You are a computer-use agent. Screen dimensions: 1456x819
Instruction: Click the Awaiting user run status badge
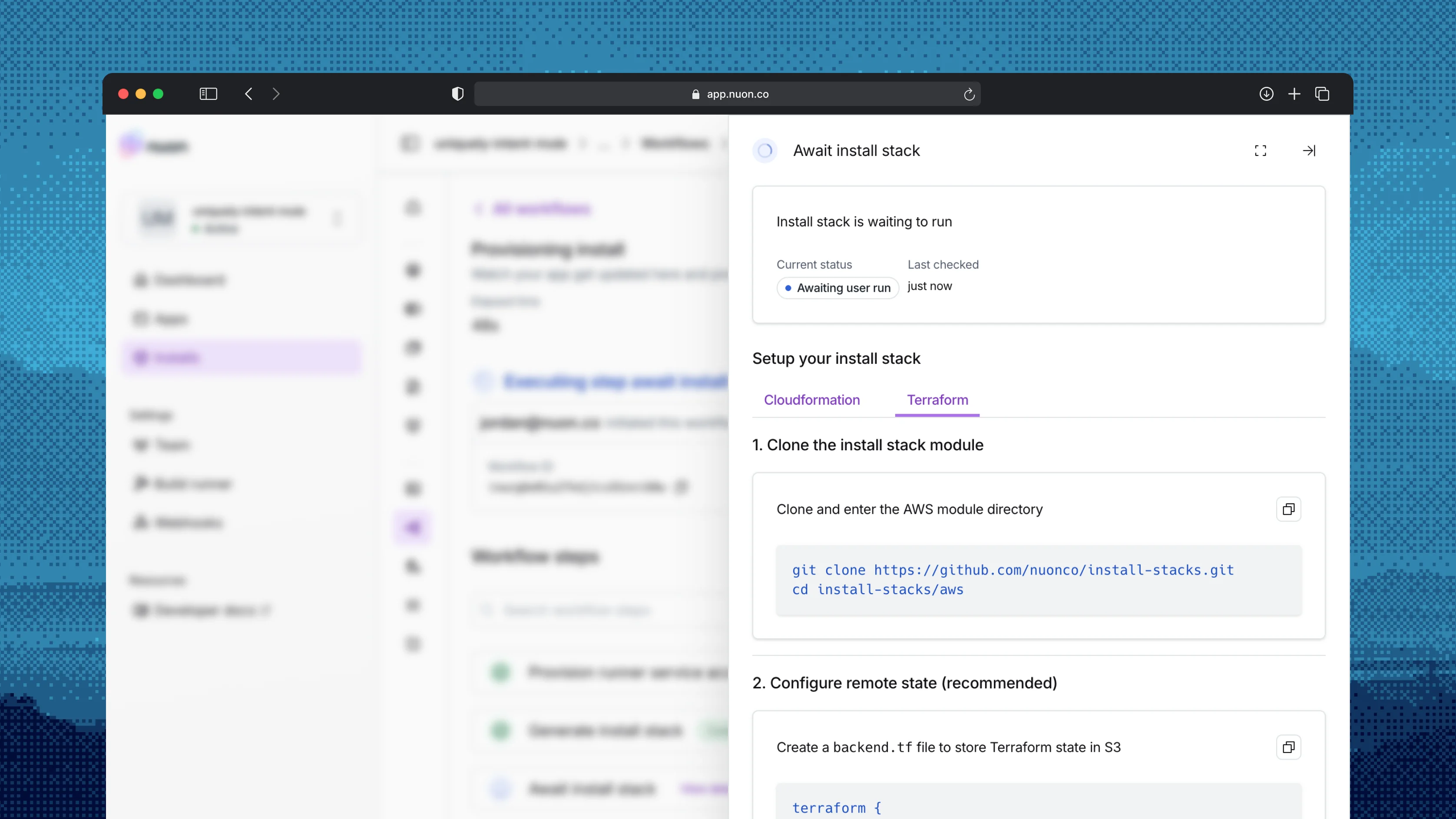click(x=837, y=288)
